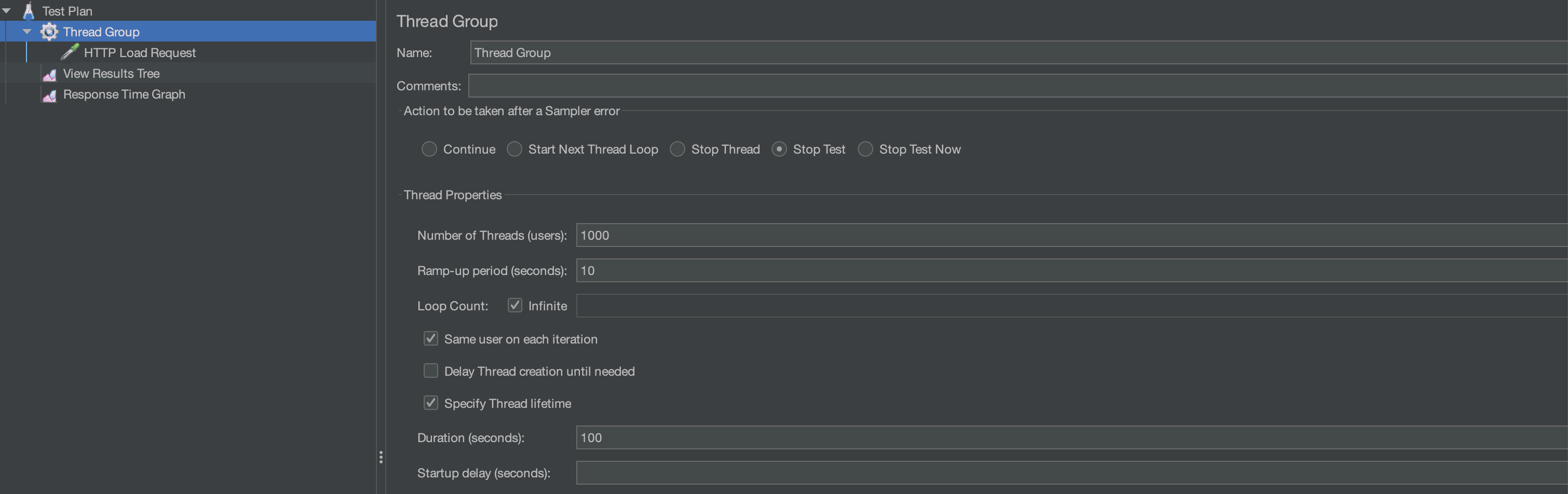Click the Response Time Graph icon

[49, 95]
